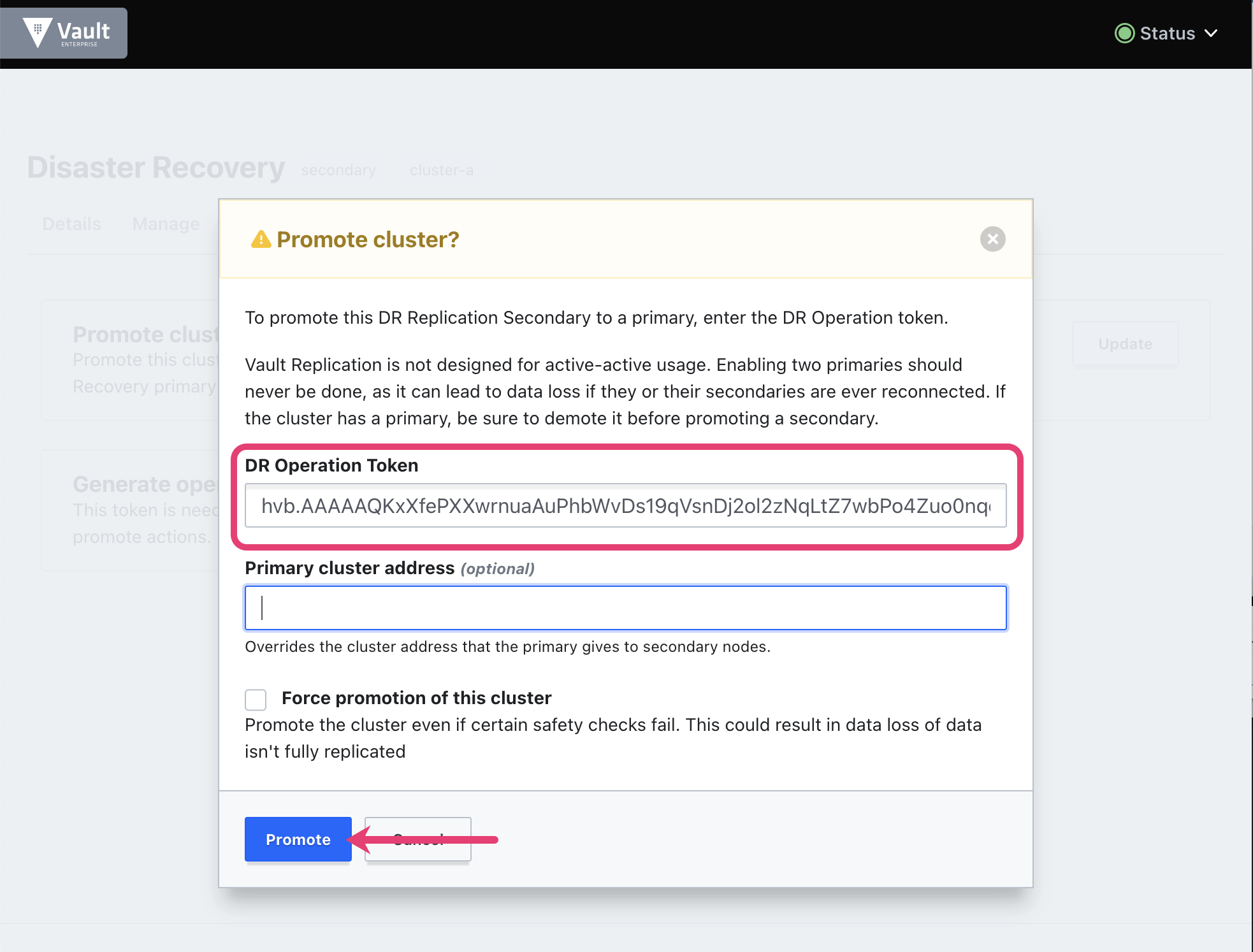This screenshot has height=952, width=1253.
Task: Dismiss the dialog with the X icon
Action: coord(992,239)
